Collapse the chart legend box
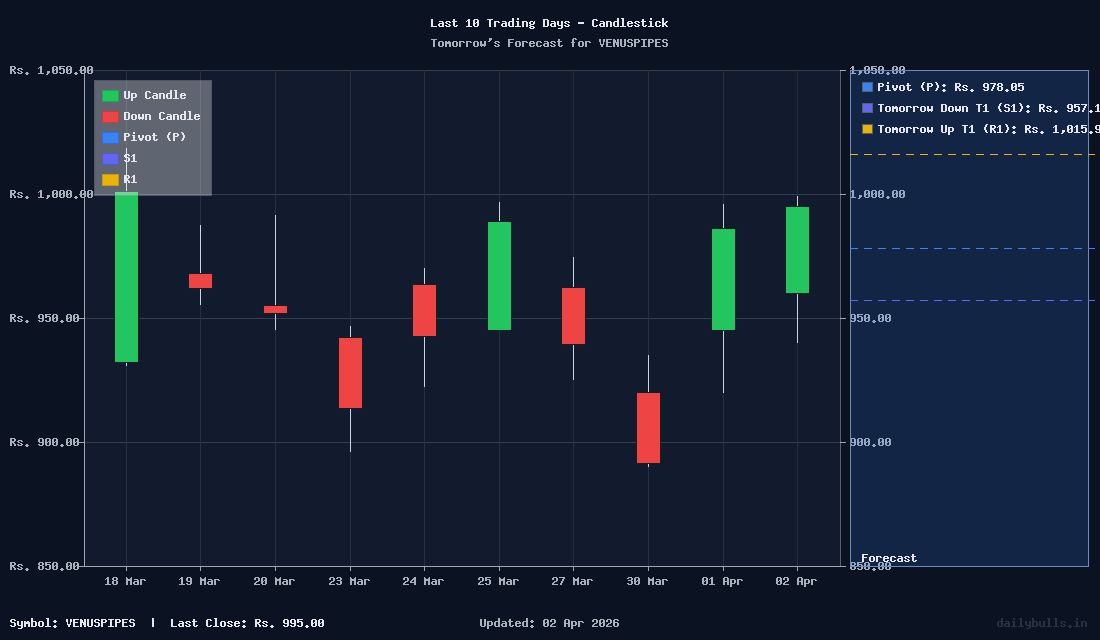 (150, 137)
